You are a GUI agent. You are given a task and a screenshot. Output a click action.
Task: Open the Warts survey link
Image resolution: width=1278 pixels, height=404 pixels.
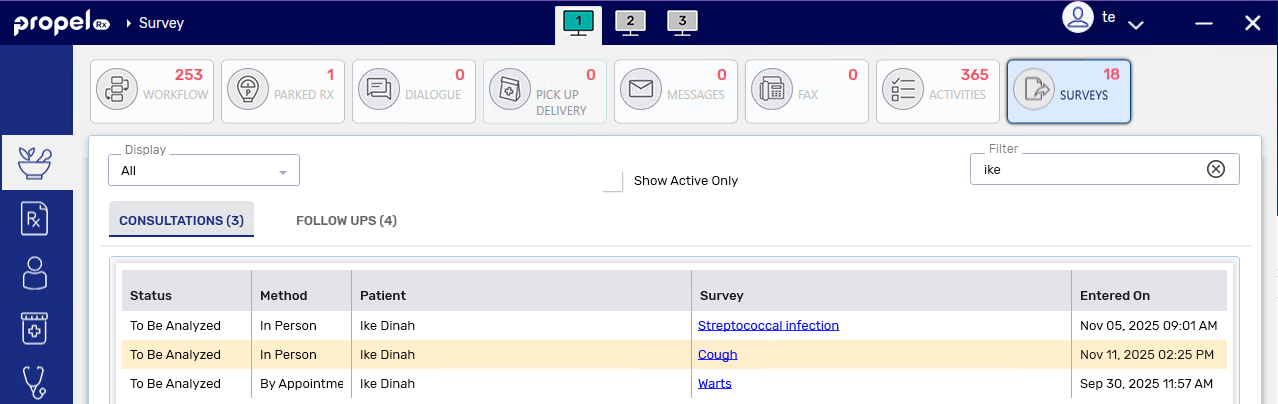[x=714, y=383]
